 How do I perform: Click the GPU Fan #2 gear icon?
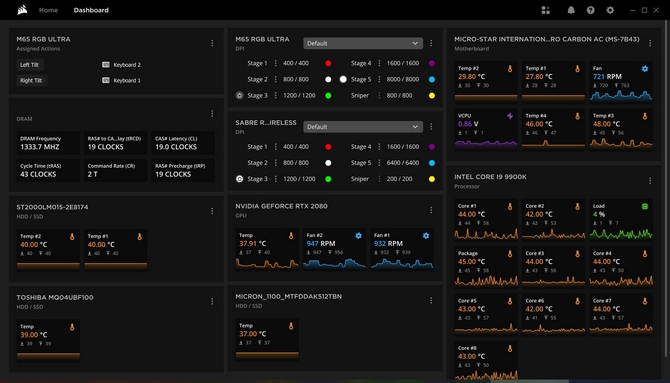click(359, 236)
